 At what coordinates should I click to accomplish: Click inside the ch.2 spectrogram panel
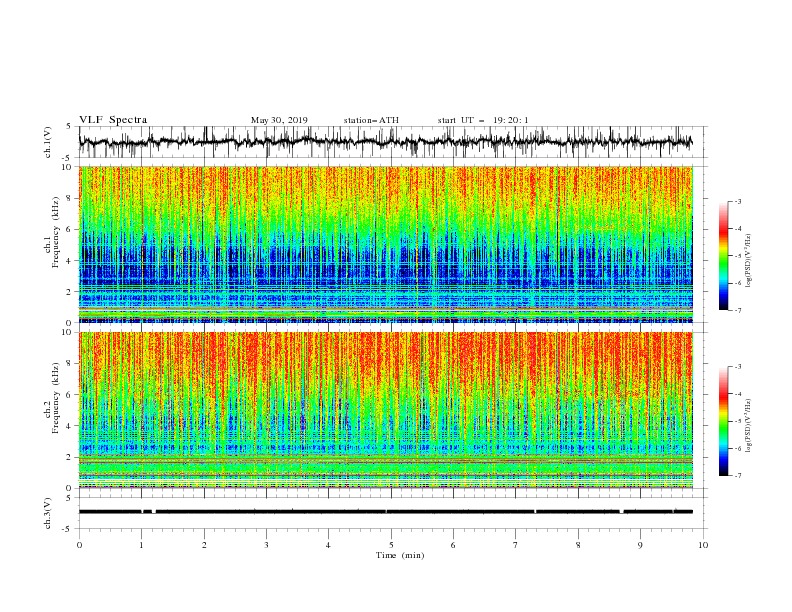[x=386, y=410]
